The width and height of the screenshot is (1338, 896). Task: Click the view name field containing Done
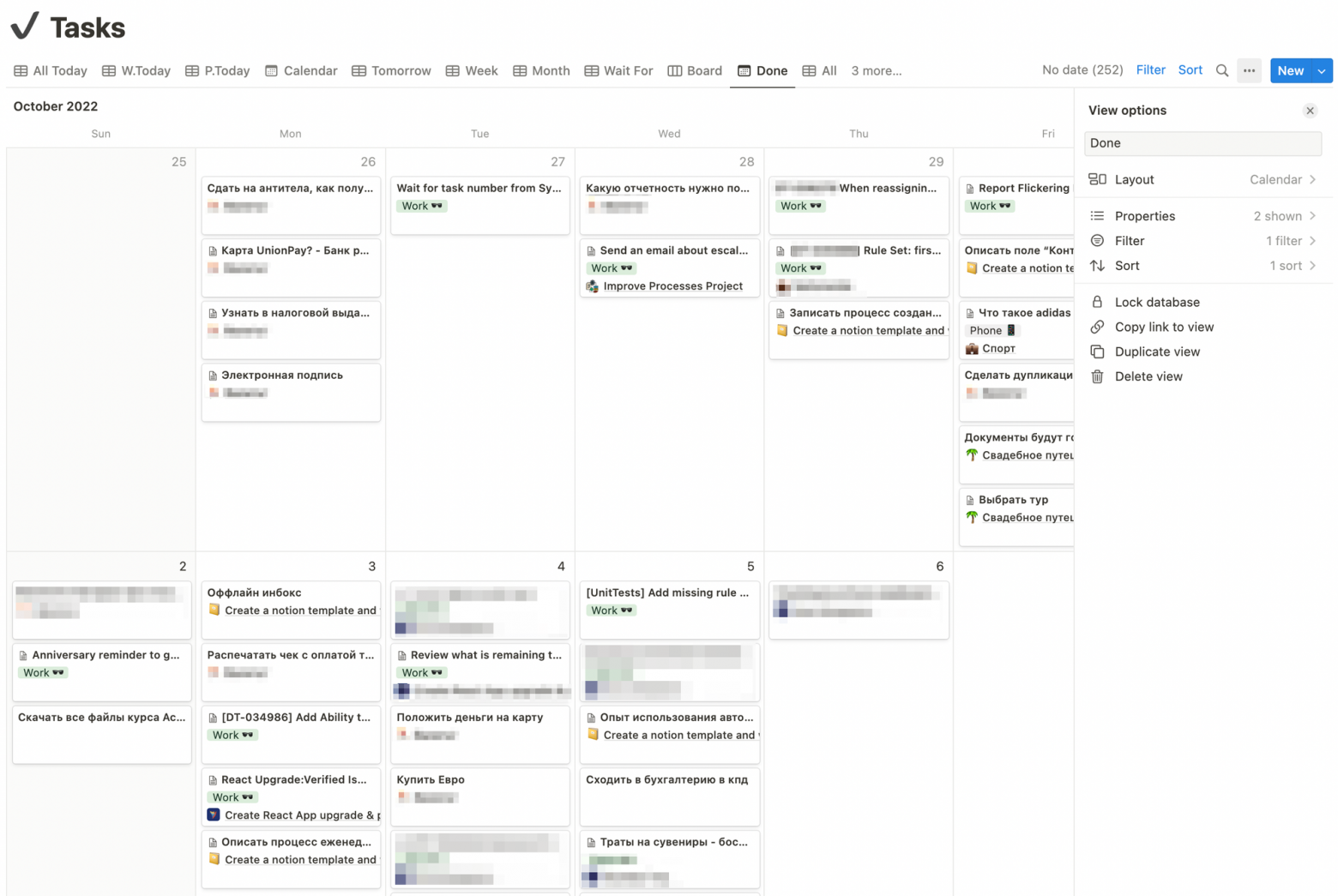point(1202,143)
